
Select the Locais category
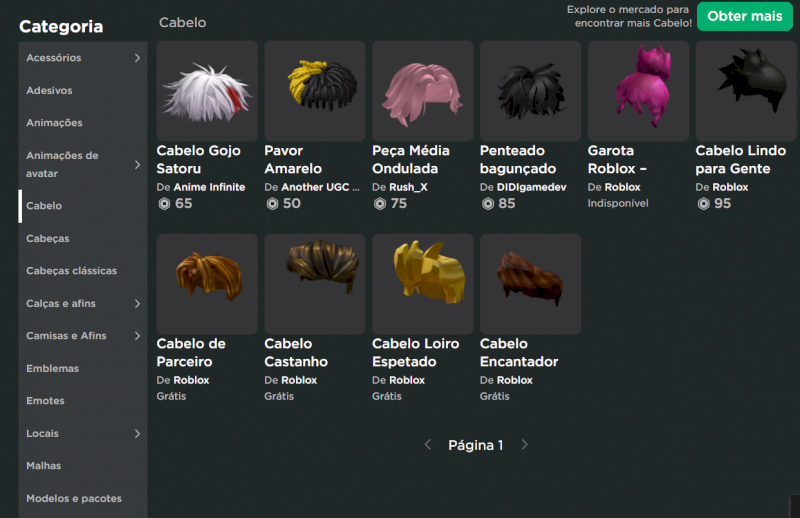[x=83, y=433]
